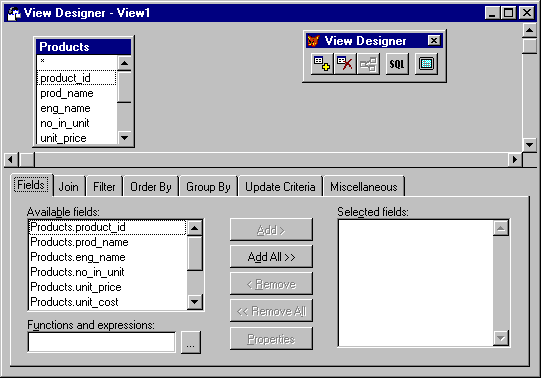Select product_id in the Products table
Screen dimensions: 541x378
(77, 78)
